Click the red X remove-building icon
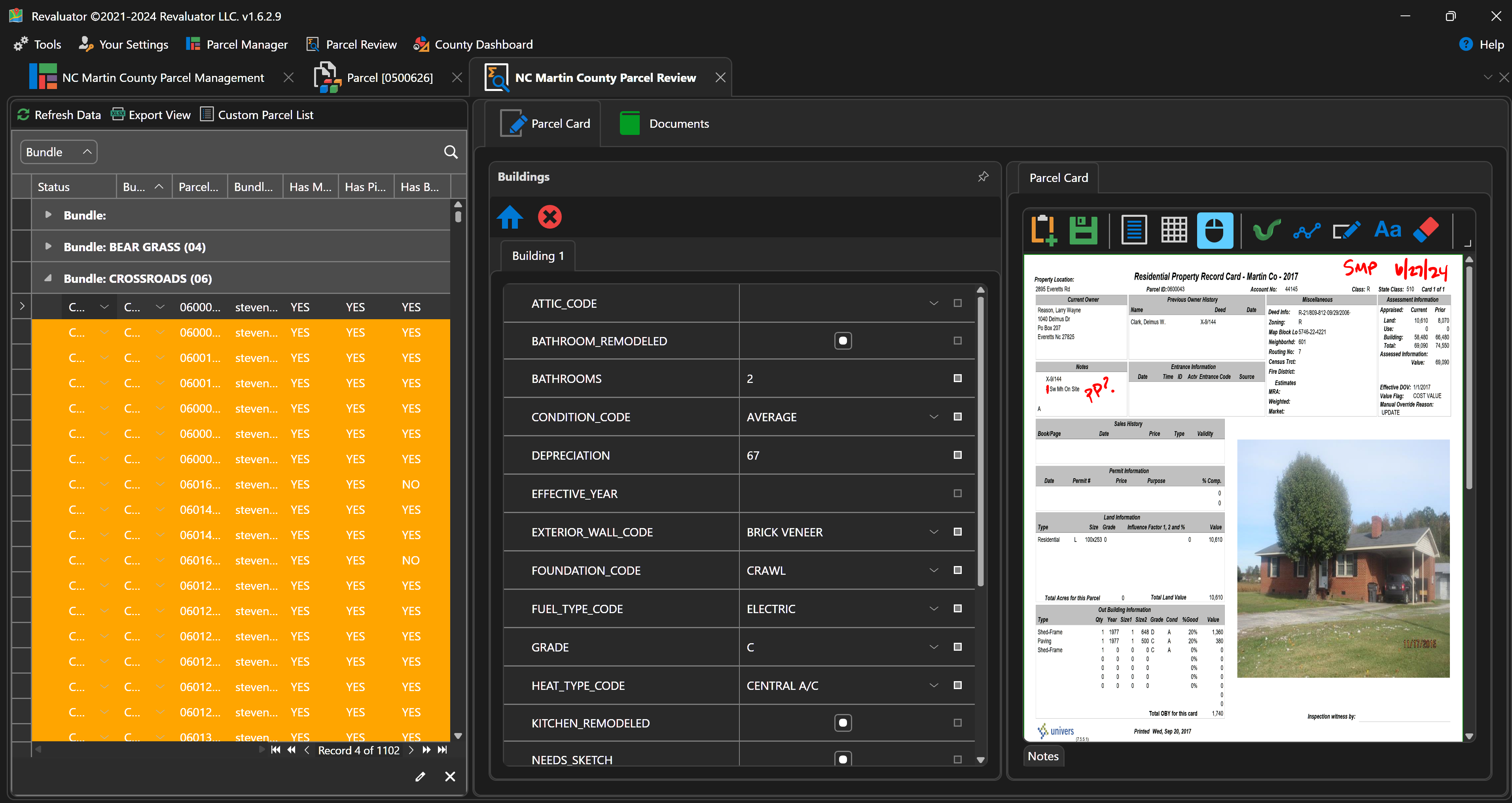Image resolution: width=1512 pixels, height=803 pixels. pyautogui.click(x=549, y=217)
